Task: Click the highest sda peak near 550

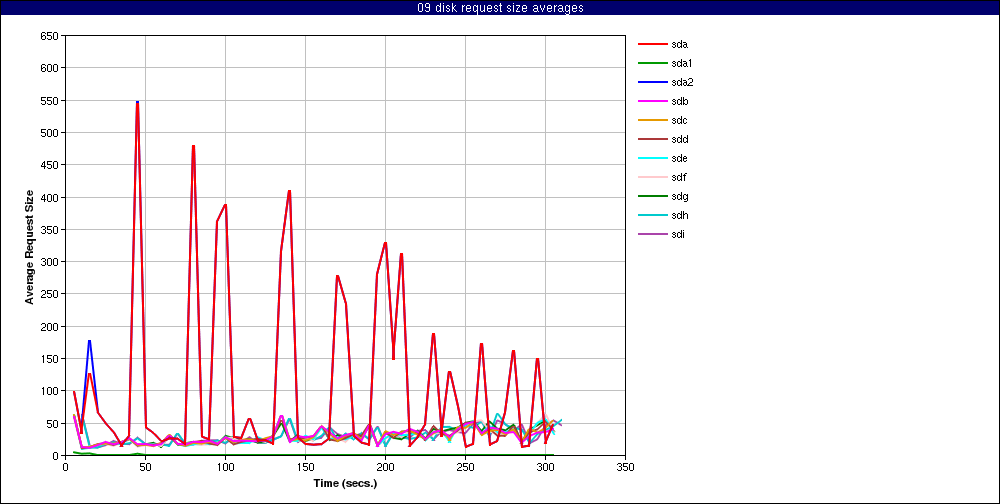Action: [x=137, y=102]
